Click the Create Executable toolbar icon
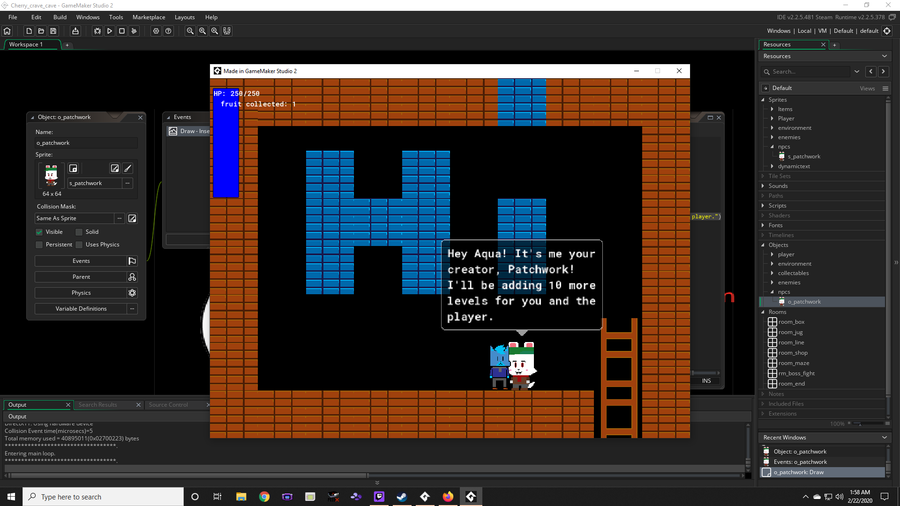 [75, 31]
